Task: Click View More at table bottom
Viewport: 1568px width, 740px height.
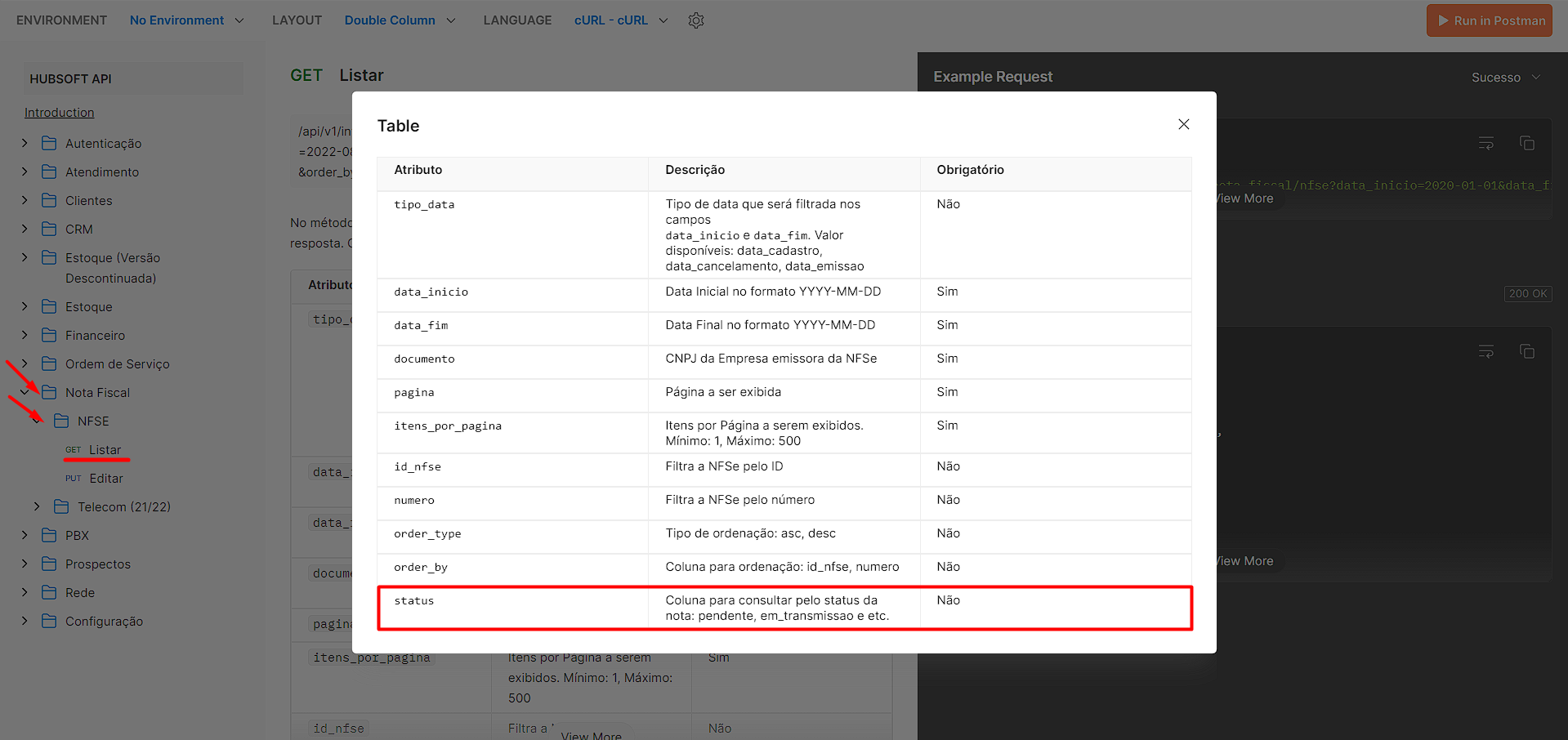Action: [x=591, y=735]
